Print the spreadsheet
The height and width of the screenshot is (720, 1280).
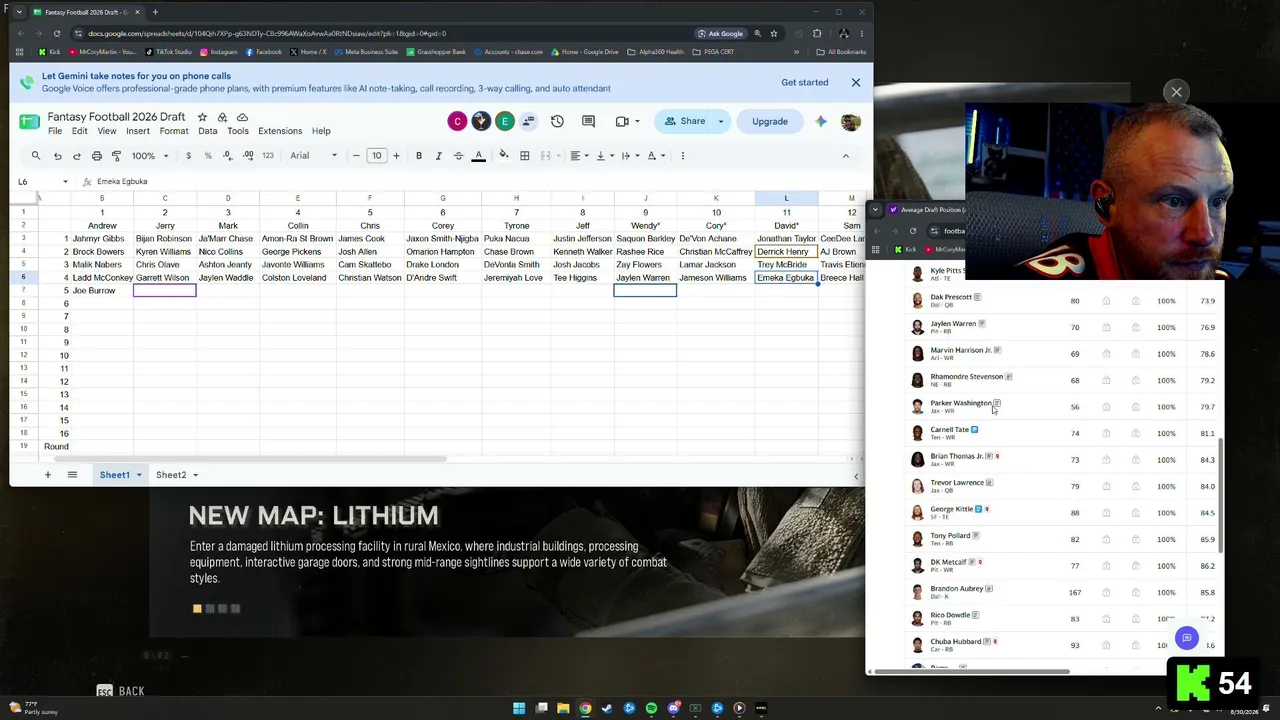[x=97, y=155]
